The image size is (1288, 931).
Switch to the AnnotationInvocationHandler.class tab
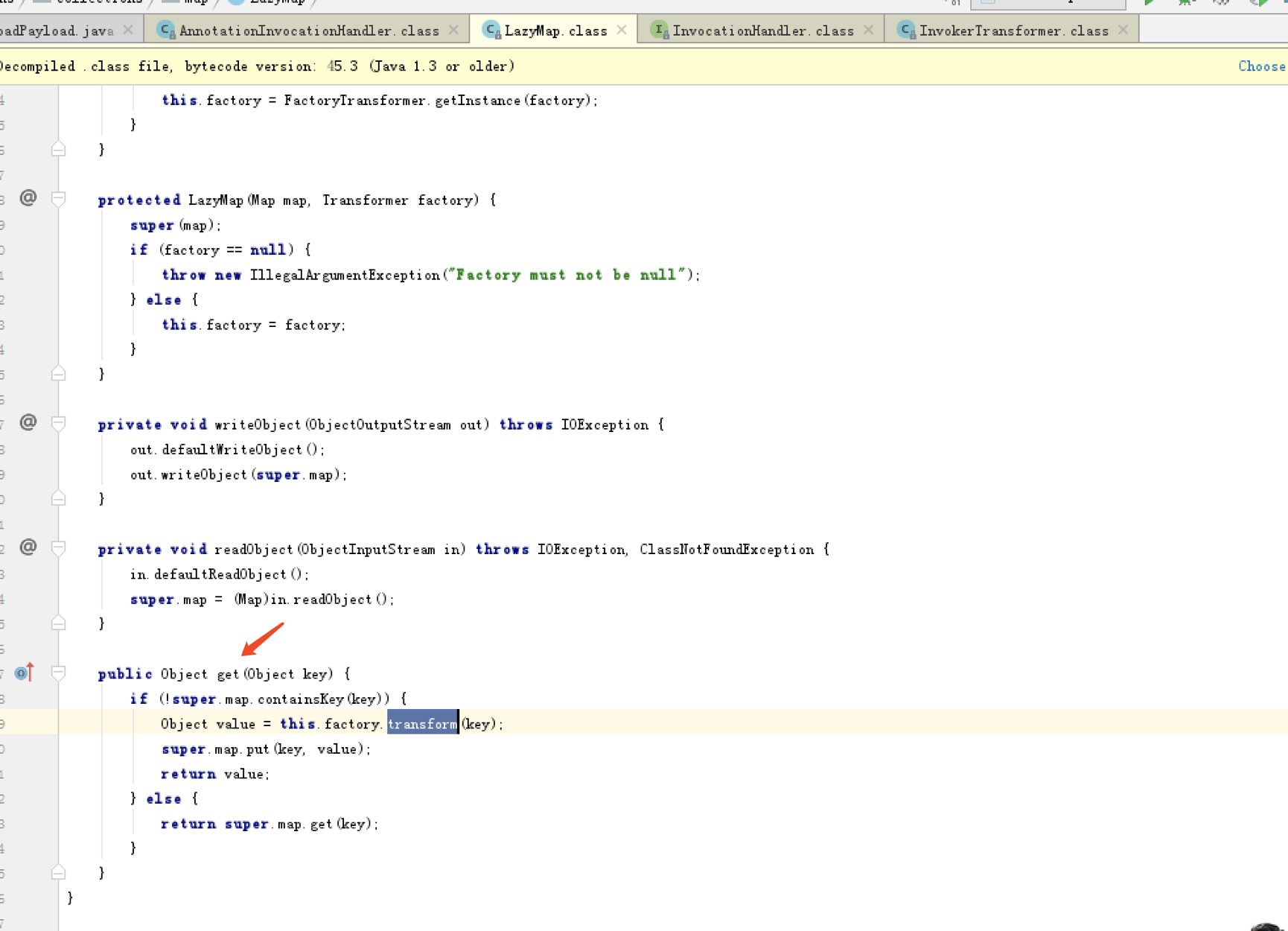click(309, 31)
